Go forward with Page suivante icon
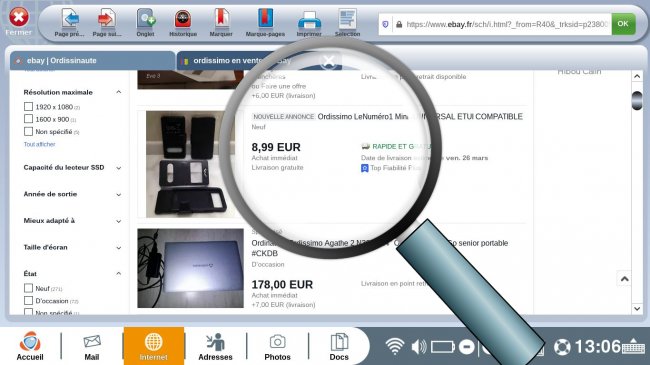Screen dimensions: 650x365 (x=107, y=19)
